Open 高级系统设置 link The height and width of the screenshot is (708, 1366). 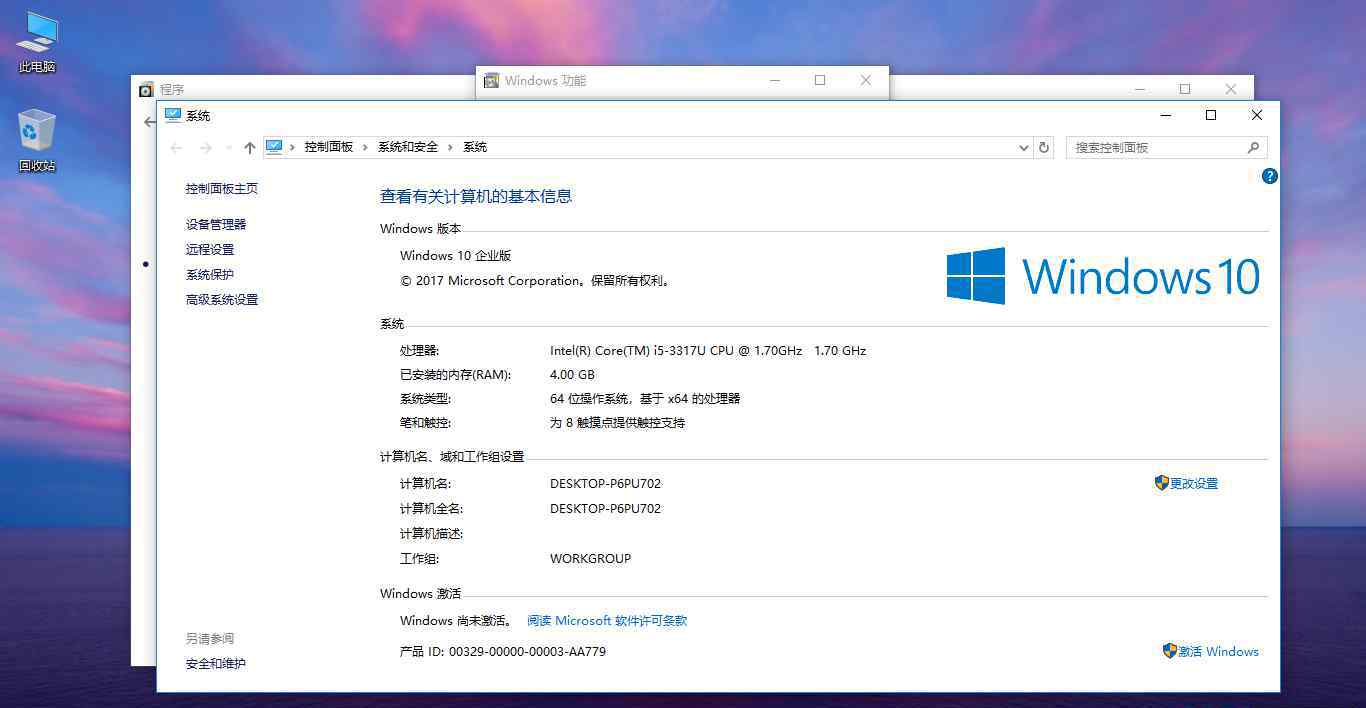tap(222, 299)
